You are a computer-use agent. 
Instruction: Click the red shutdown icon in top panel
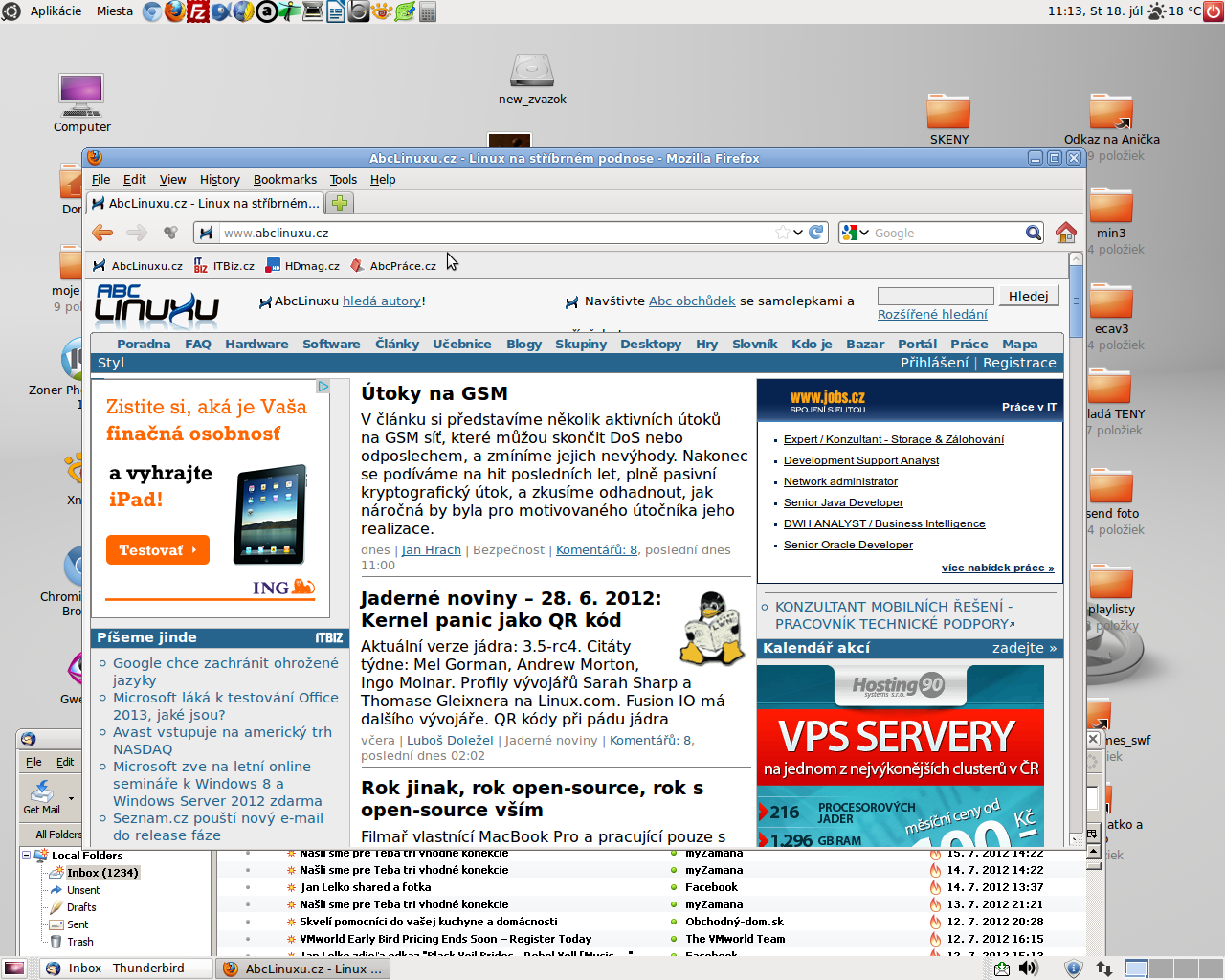click(1214, 11)
